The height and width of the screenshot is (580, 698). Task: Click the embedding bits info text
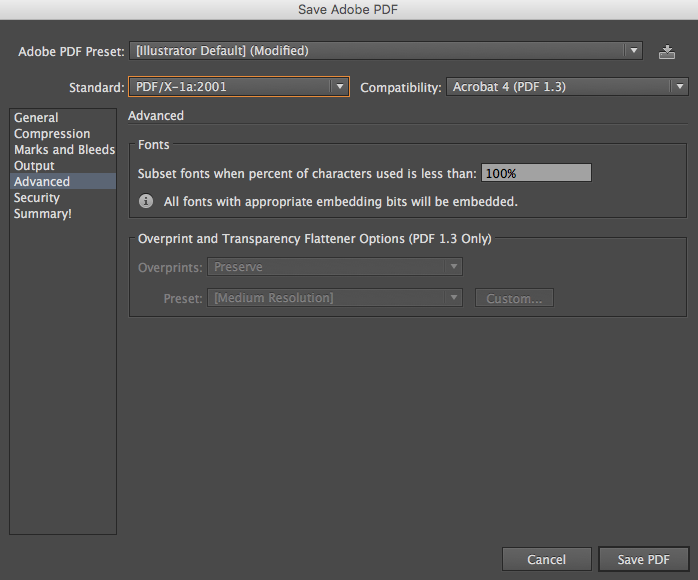341,202
